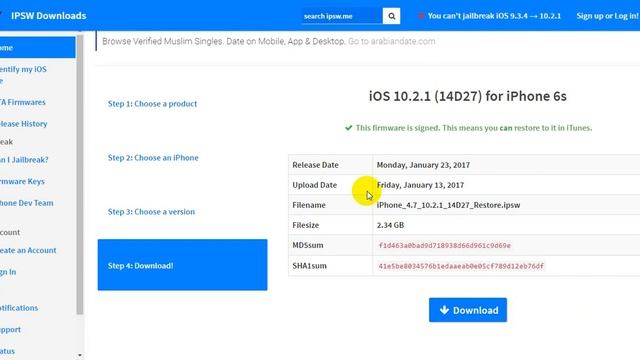Open Create an Account sidebar link
640x360 pixels.
point(28,250)
